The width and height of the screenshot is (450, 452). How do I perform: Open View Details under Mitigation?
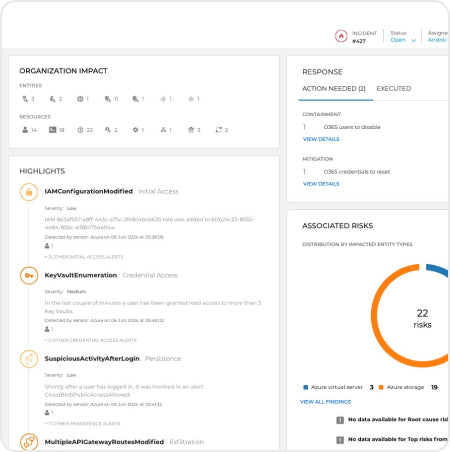click(321, 184)
